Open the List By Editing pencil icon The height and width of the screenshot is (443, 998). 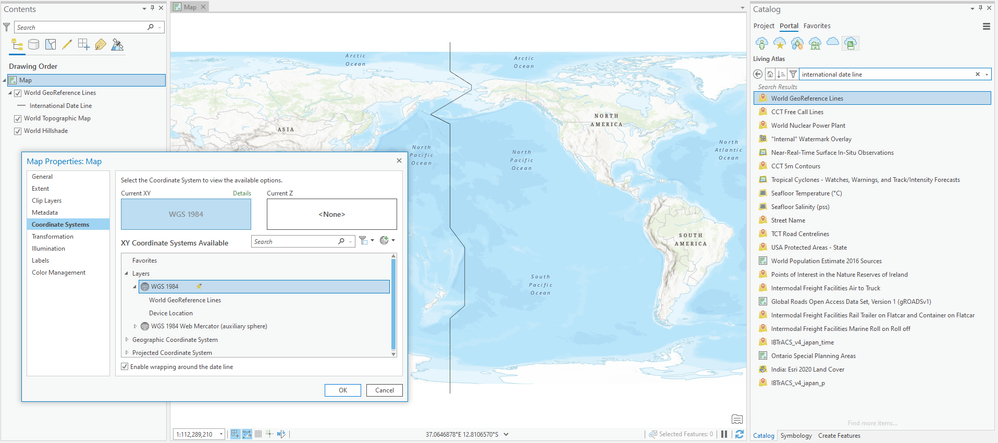point(67,45)
